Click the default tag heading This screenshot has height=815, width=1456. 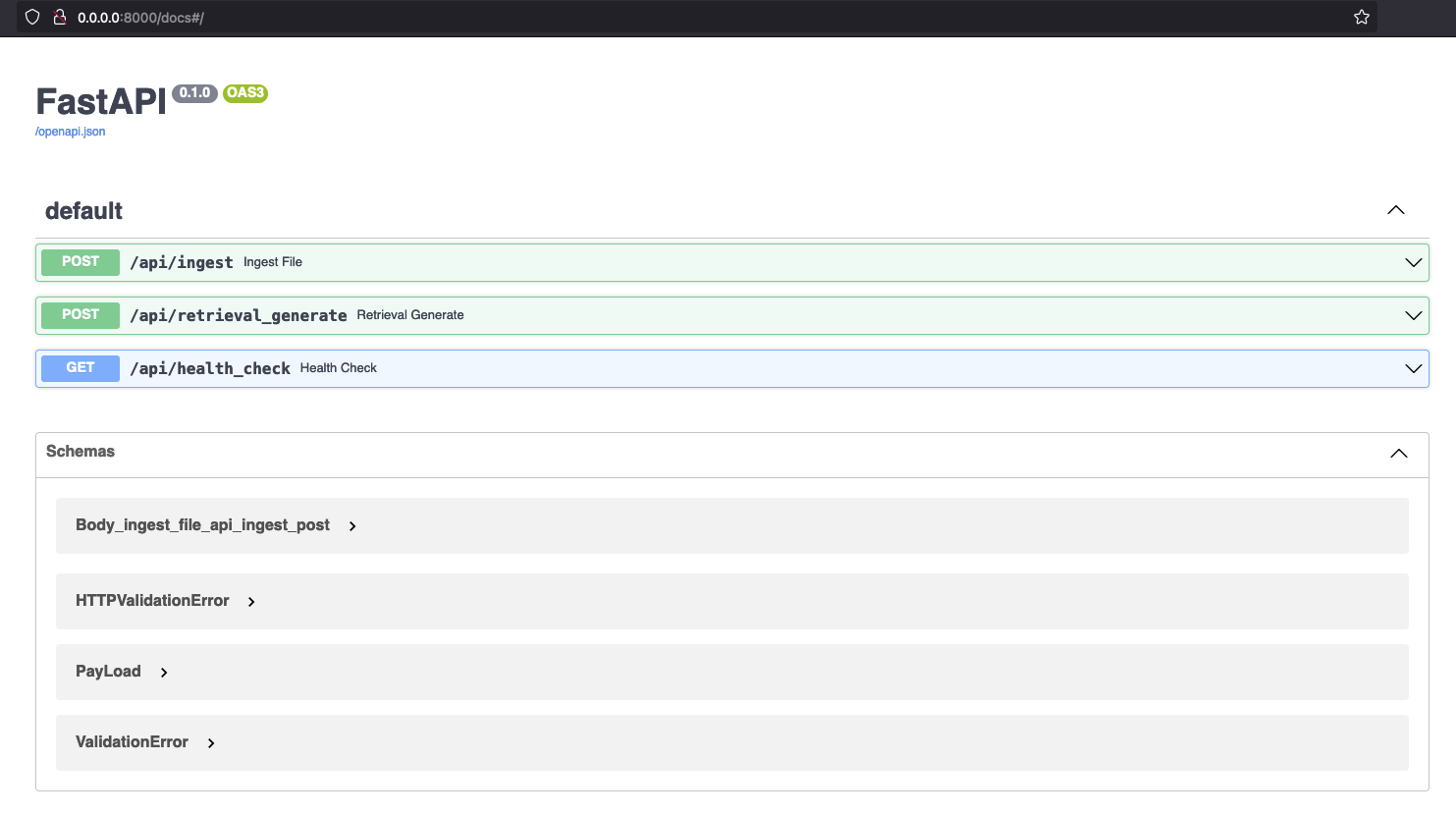click(x=83, y=211)
